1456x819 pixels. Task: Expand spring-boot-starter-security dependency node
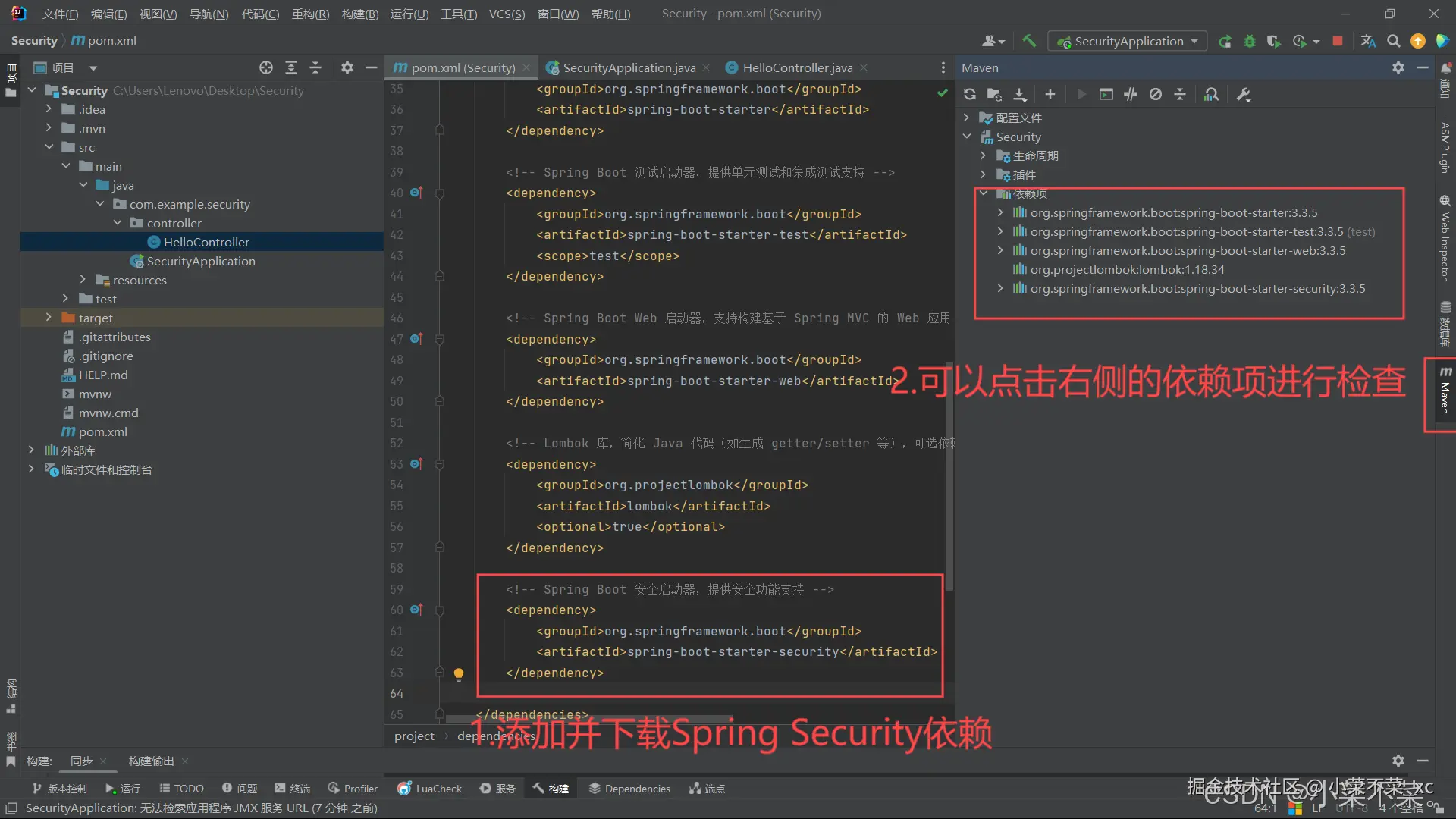point(1000,288)
